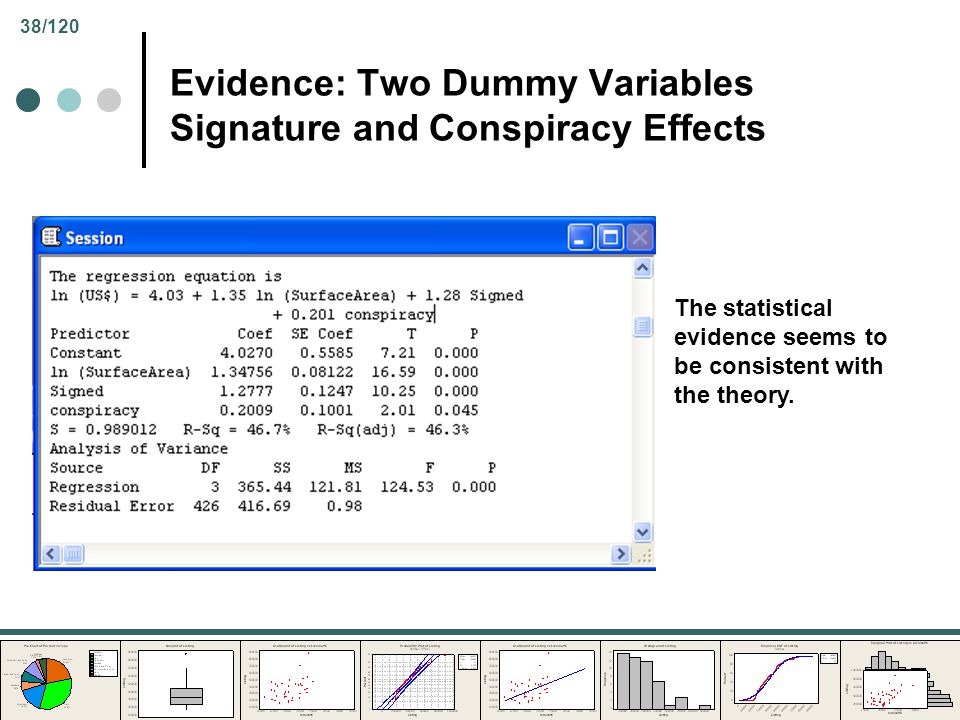Screen dimensions: 960x720
Task: Minimize the Session window
Action: [580, 238]
